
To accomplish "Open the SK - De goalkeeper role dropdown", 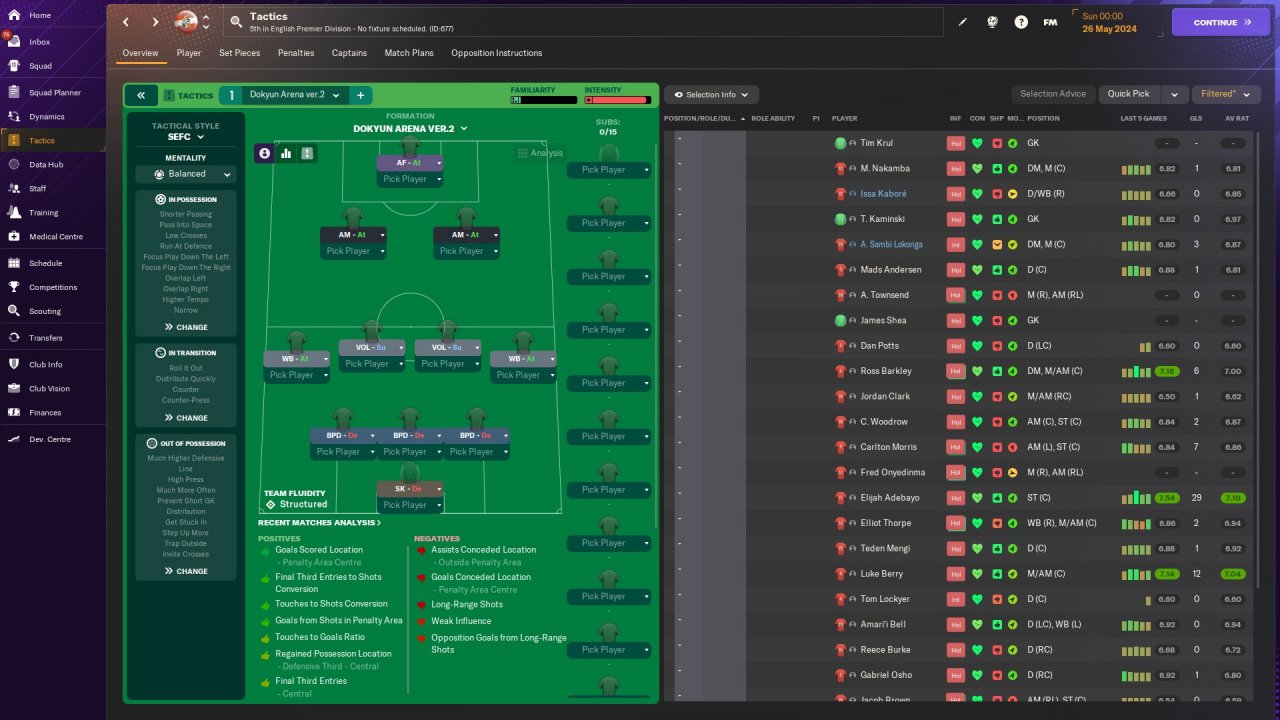I will click(x=410, y=488).
